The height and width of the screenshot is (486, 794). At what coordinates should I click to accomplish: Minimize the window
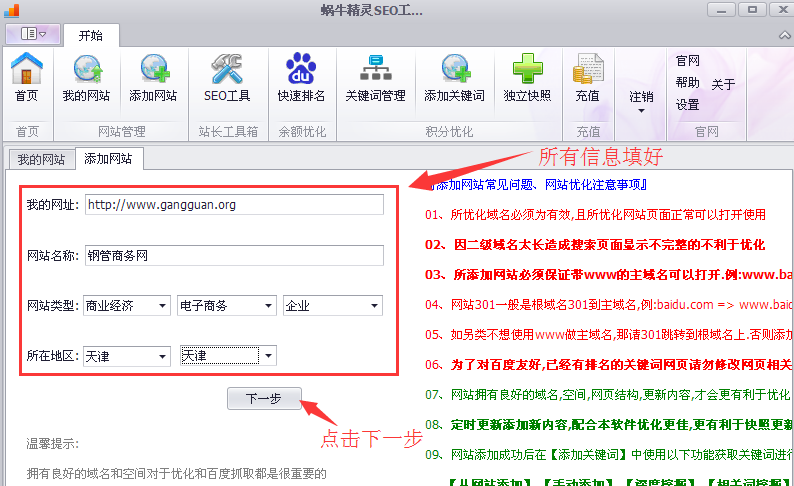click(x=721, y=10)
